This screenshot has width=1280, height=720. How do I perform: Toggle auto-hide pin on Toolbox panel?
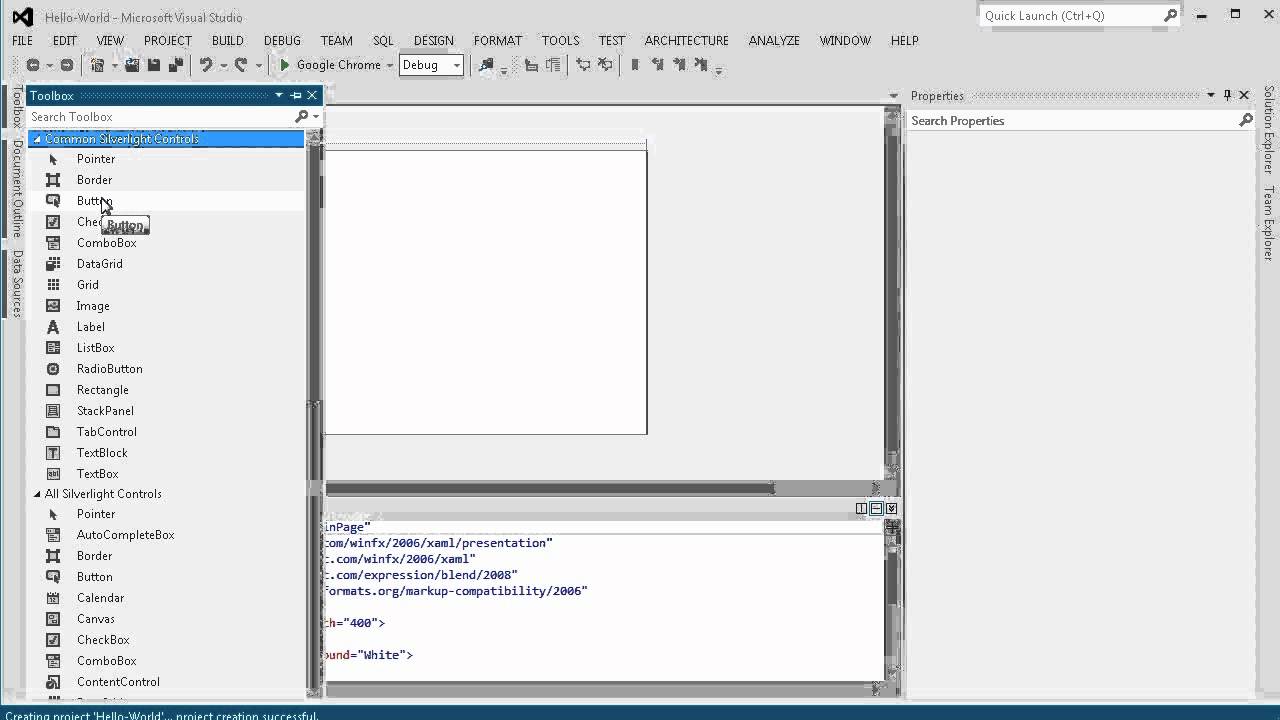[x=296, y=95]
